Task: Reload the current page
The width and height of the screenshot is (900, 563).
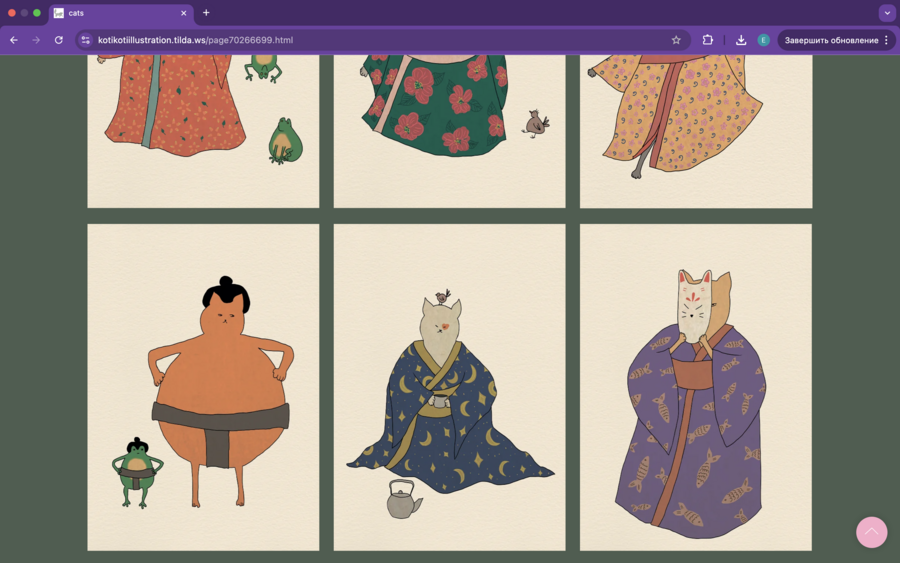Action: coord(59,40)
